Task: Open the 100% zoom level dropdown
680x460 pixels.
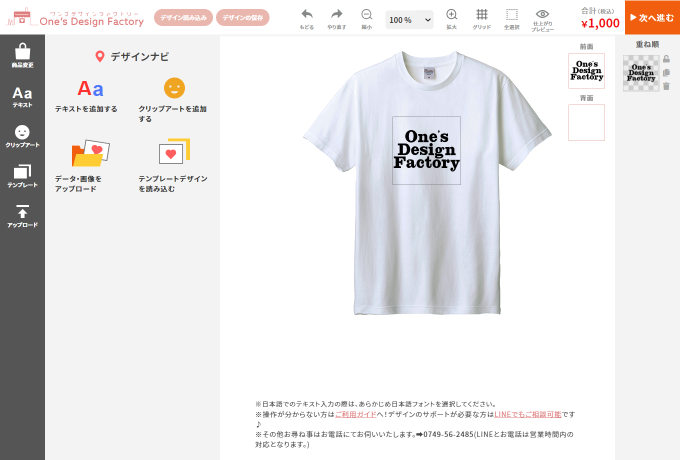Action: (409, 19)
